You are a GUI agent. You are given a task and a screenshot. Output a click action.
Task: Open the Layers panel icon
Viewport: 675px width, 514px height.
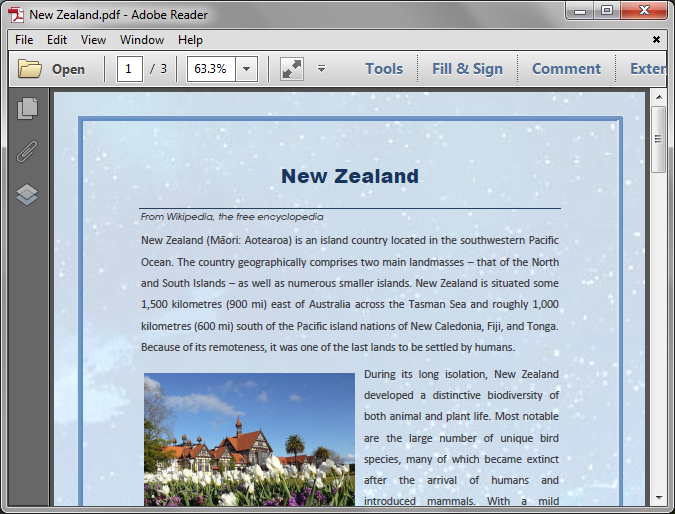point(27,194)
